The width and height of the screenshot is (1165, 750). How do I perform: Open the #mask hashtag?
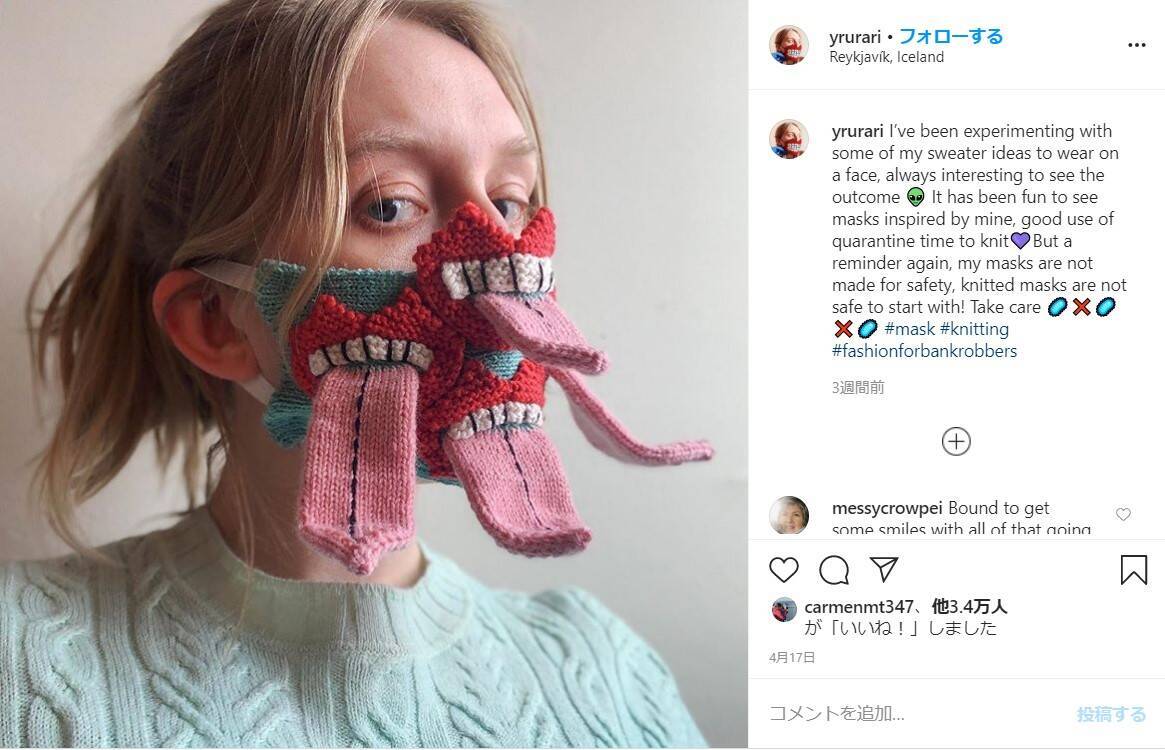(909, 329)
